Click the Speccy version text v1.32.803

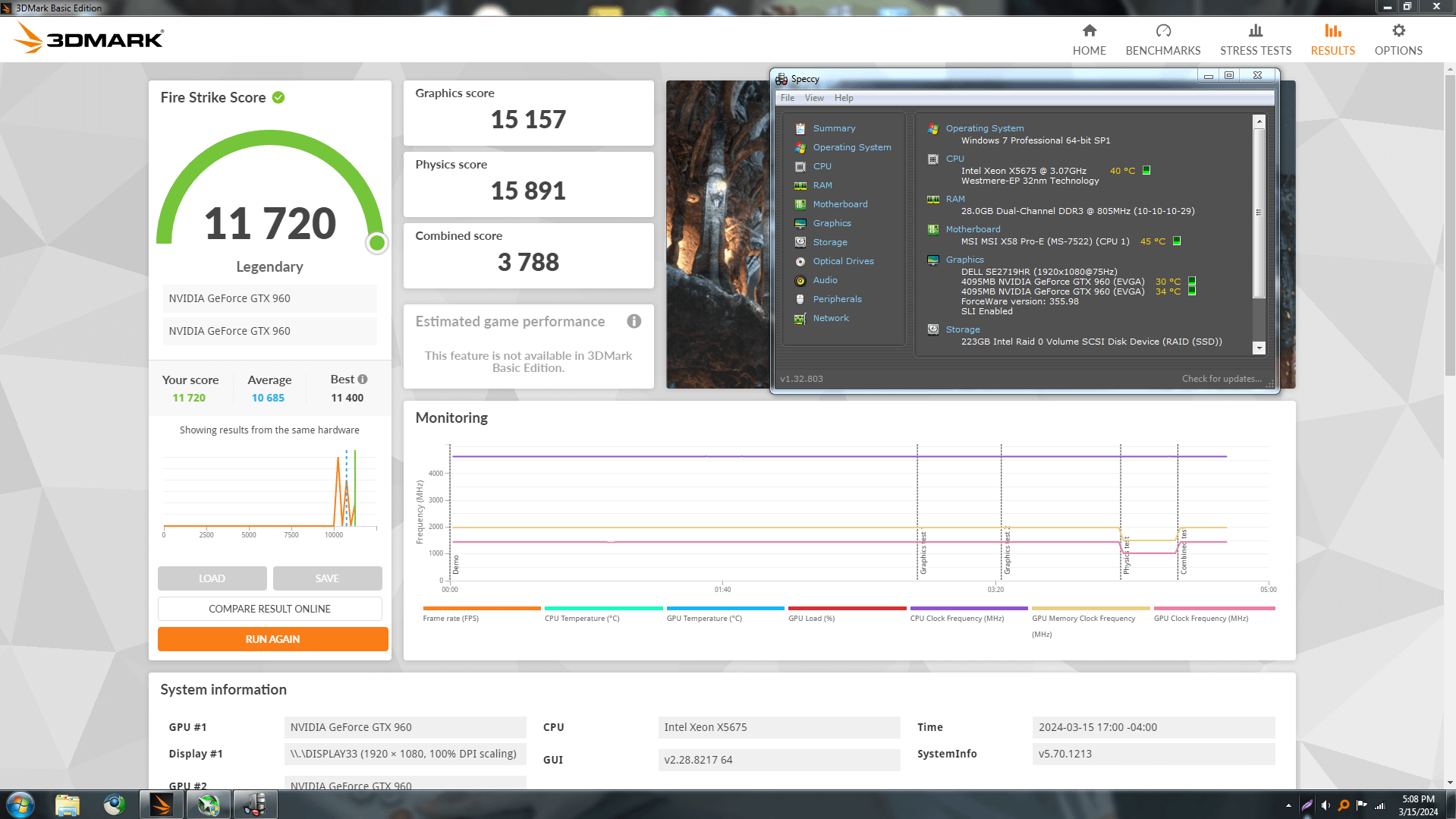pos(801,379)
